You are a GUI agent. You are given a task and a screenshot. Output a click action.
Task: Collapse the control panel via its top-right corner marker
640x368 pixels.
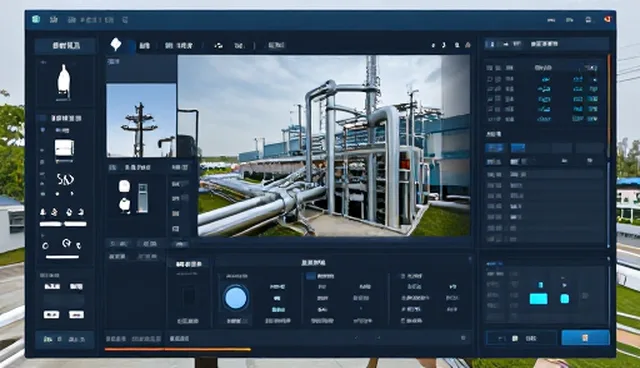click(470, 259)
